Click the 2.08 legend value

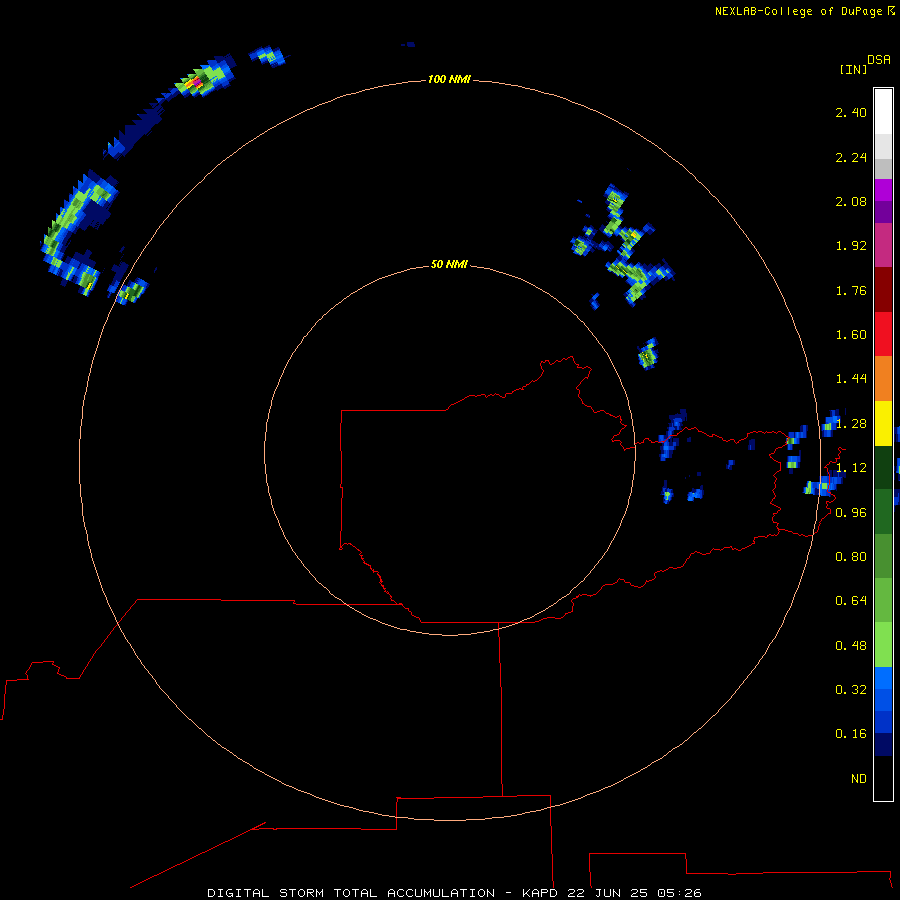point(851,201)
